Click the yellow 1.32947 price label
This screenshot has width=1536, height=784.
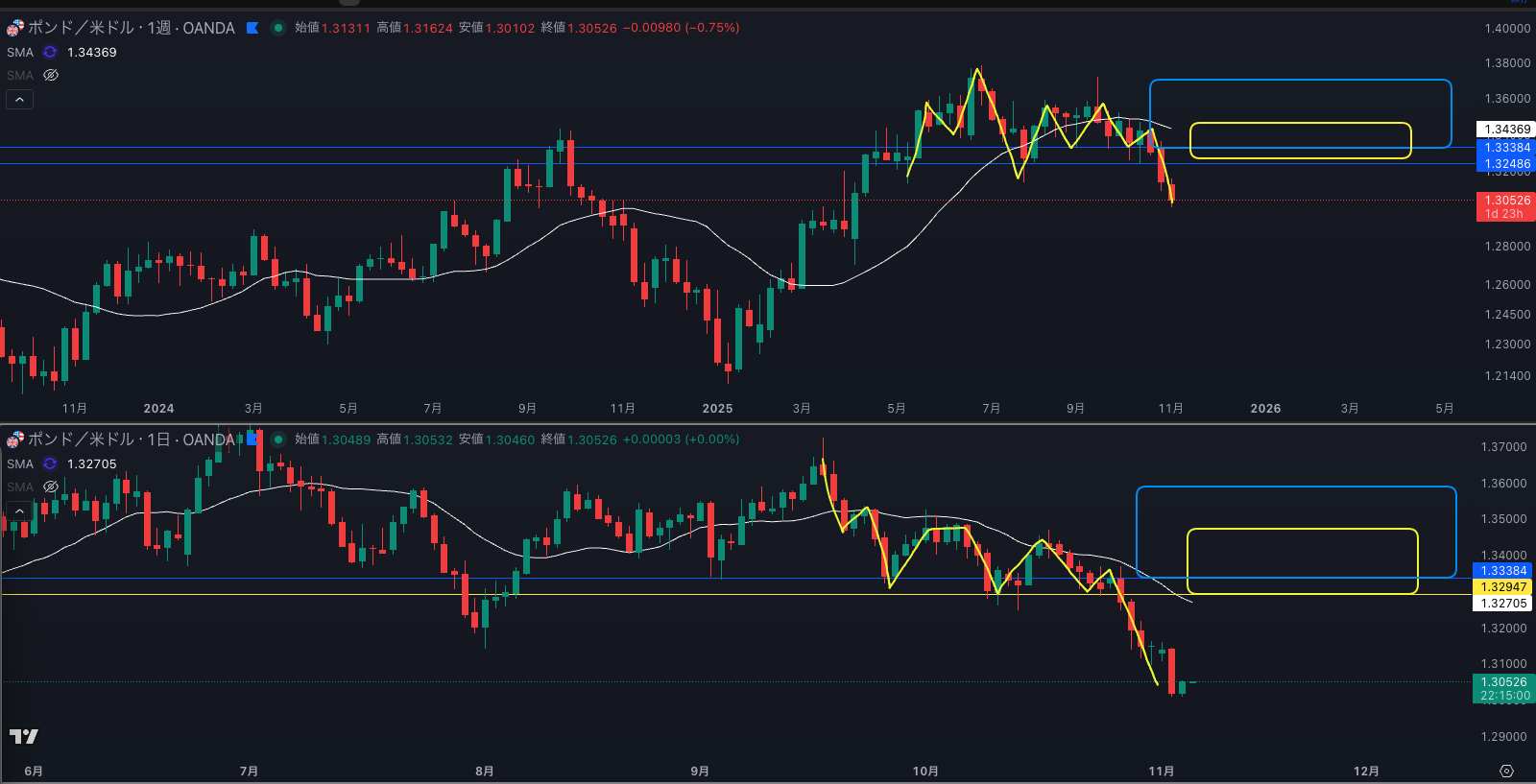[1502, 587]
